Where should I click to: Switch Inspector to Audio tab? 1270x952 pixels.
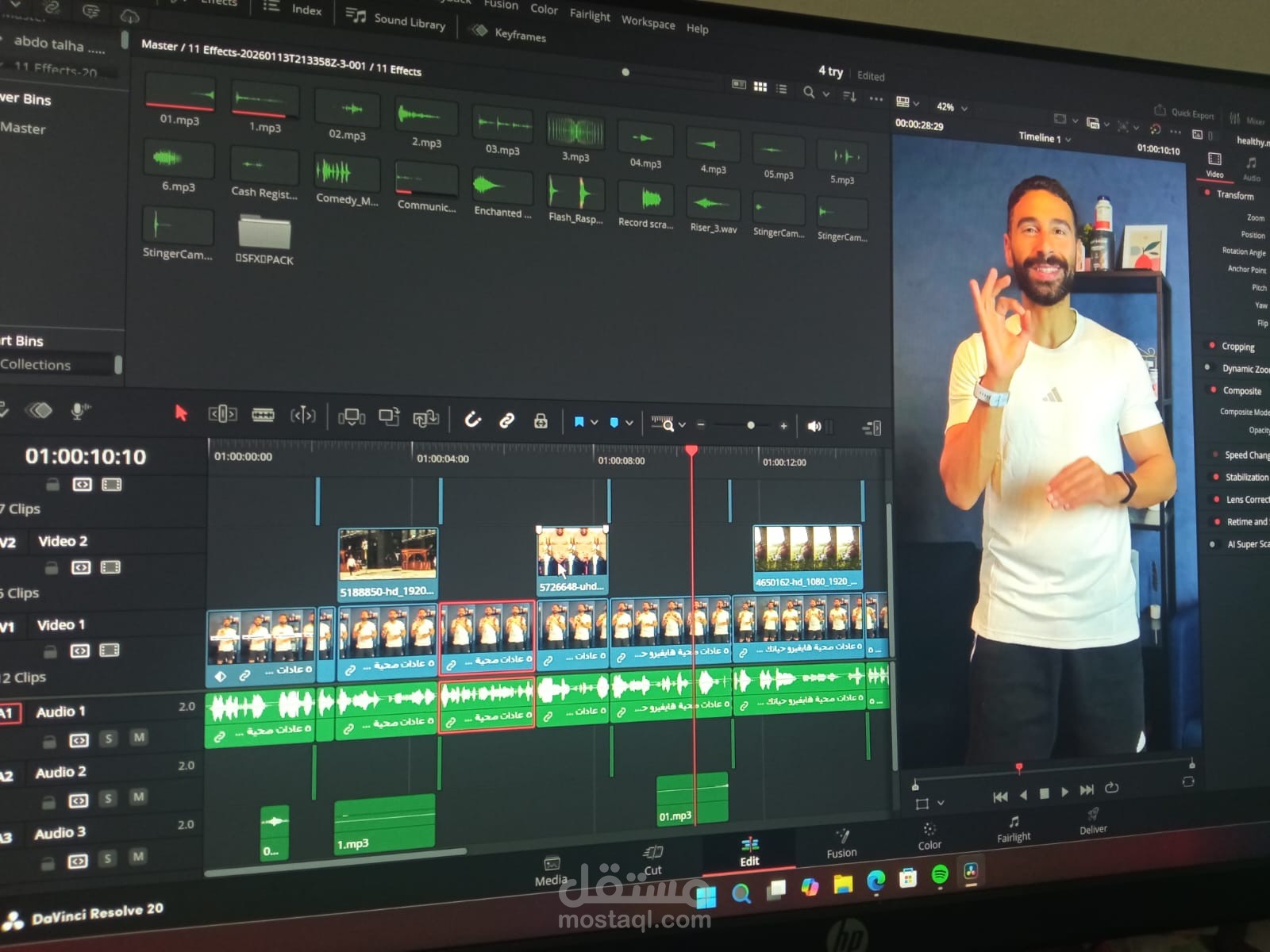pyautogui.click(x=1252, y=169)
